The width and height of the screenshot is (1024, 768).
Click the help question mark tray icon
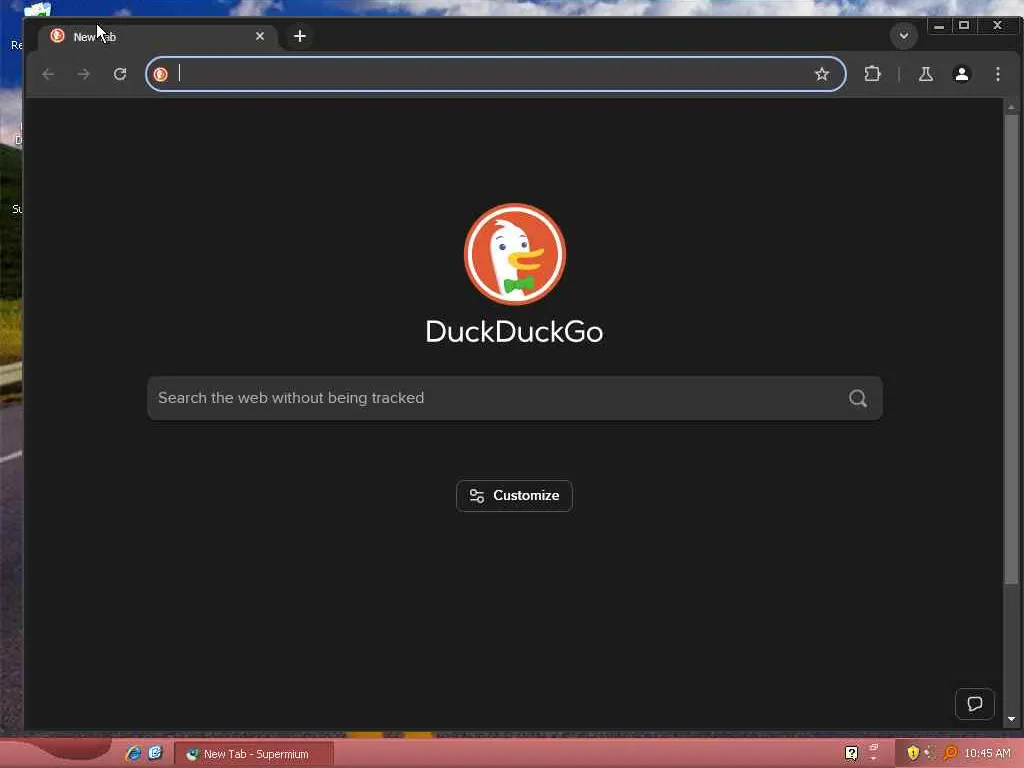[x=851, y=753]
